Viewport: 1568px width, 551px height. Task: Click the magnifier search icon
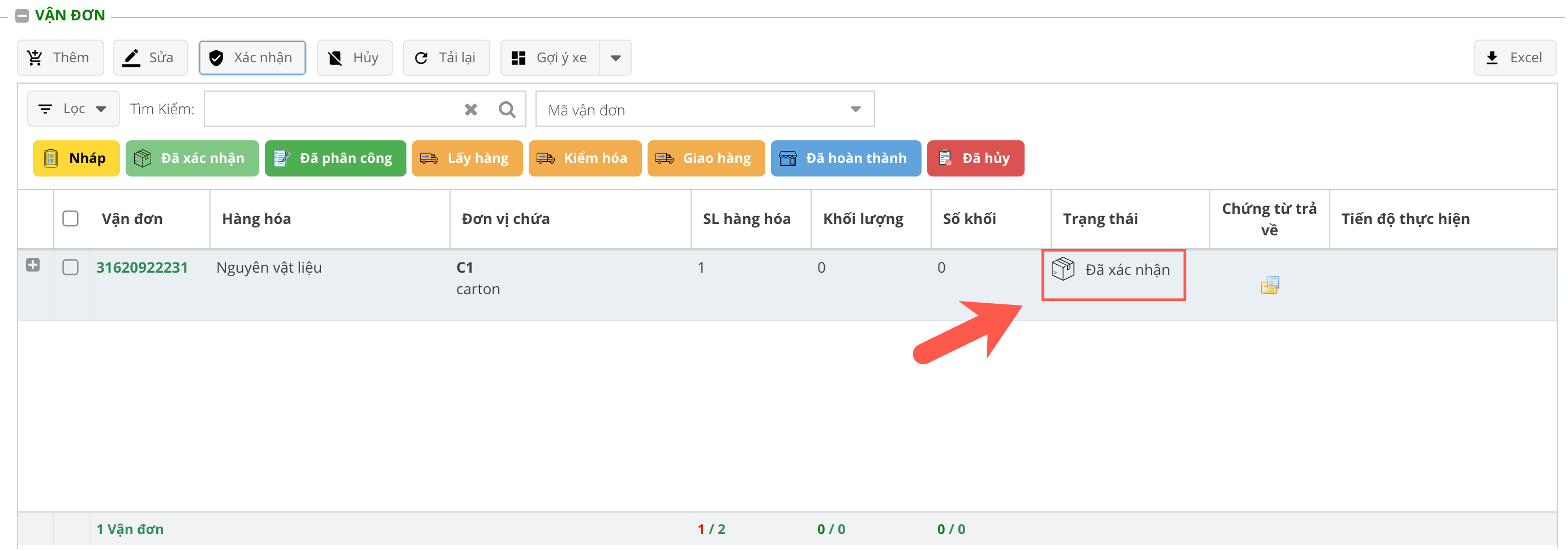tap(507, 110)
